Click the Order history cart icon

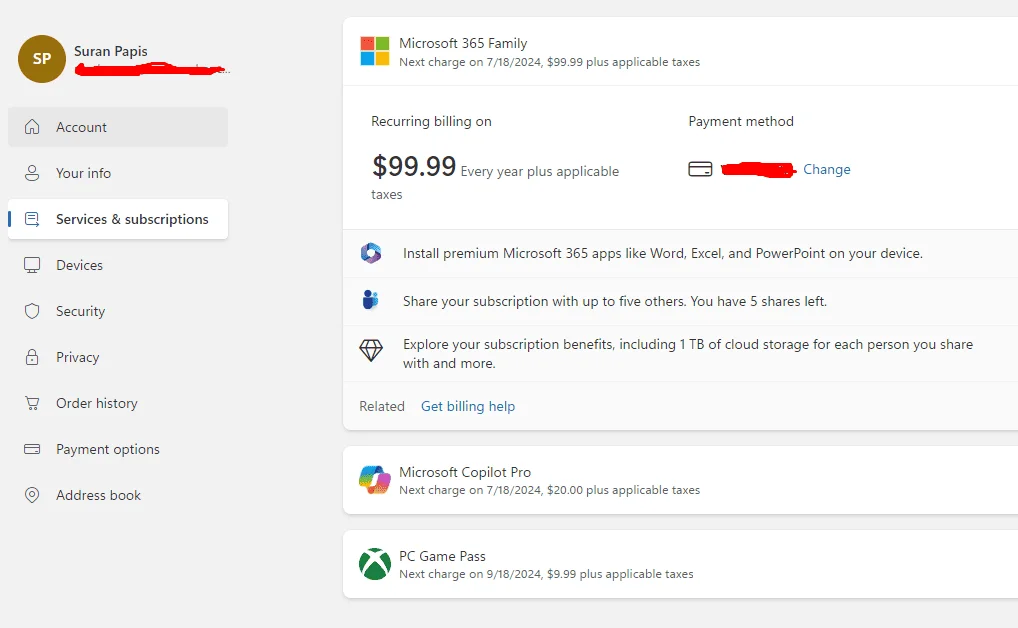tap(32, 403)
